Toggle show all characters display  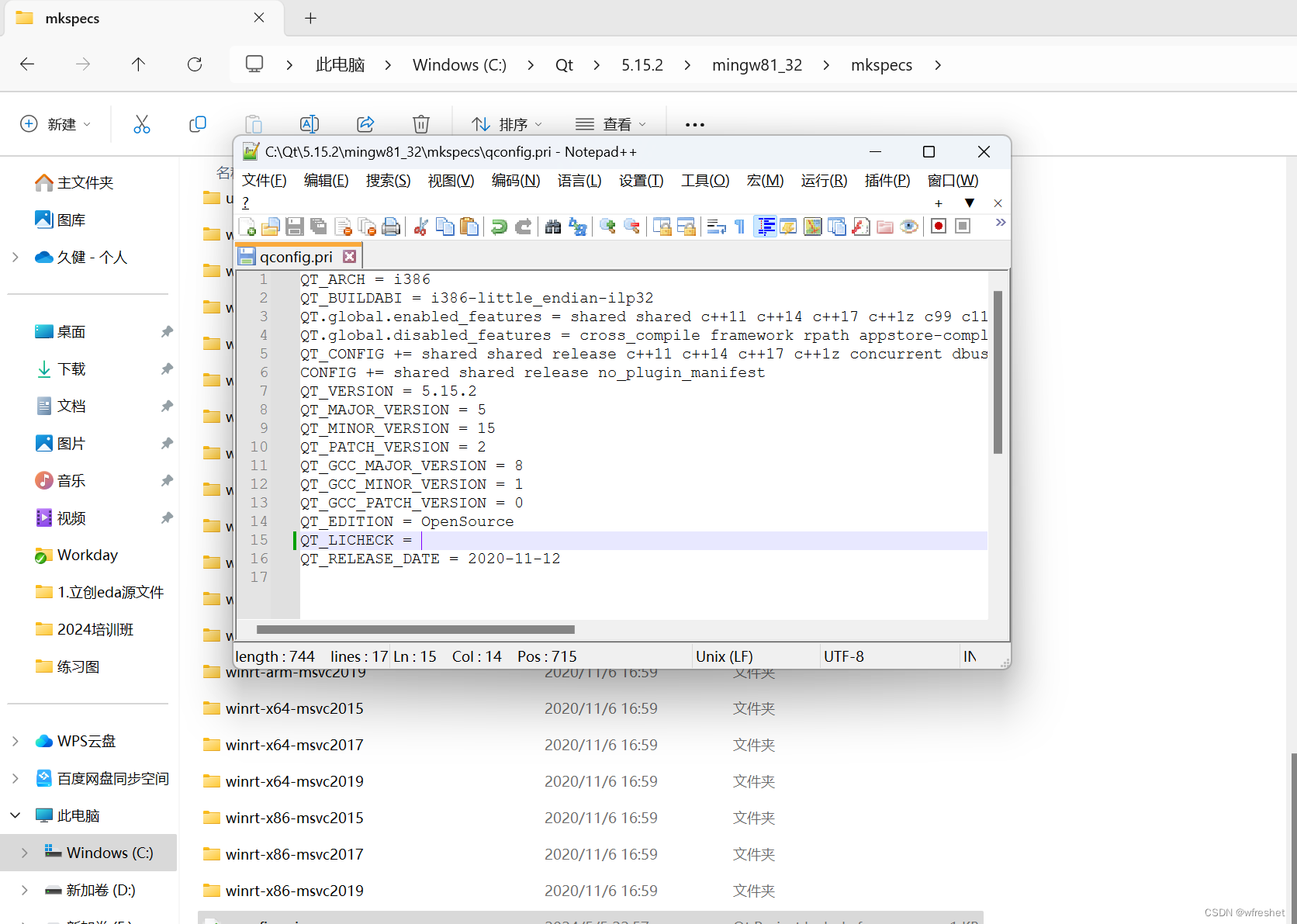tap(738, 226)
